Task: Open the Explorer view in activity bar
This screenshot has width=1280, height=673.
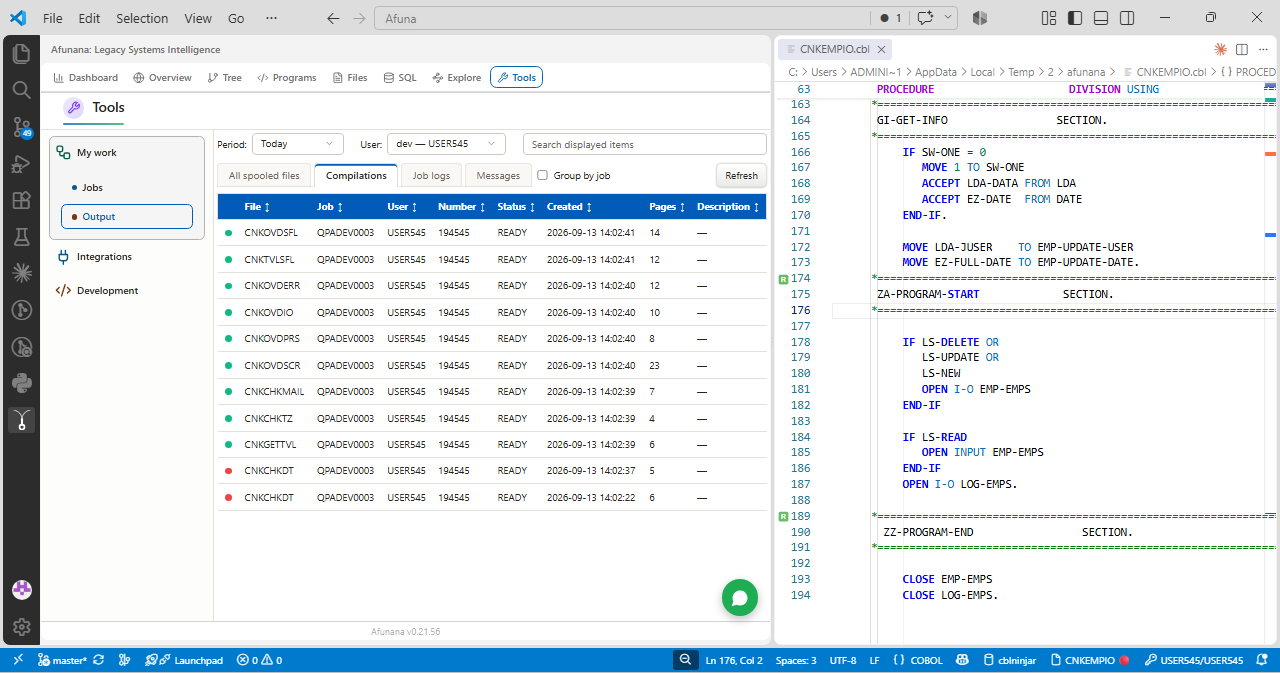Action: click(21, 54)
